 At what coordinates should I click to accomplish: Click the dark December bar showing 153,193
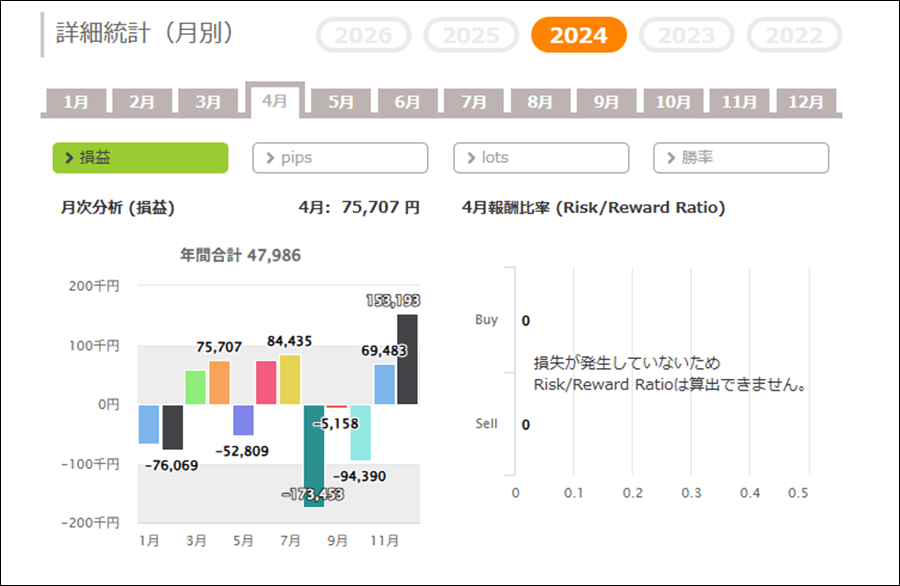click(407, 360)
